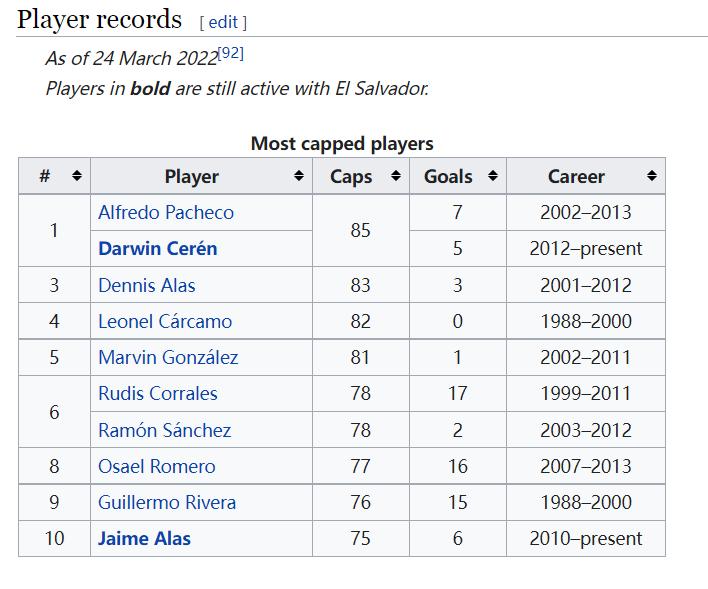Click the Player column header text
Viewport: 708px width, 589px height.
coord(191,176)
